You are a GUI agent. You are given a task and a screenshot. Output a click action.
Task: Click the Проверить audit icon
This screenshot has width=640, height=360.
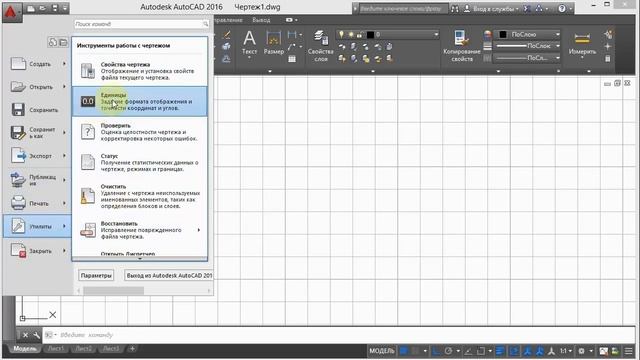(x=88, y=132)
